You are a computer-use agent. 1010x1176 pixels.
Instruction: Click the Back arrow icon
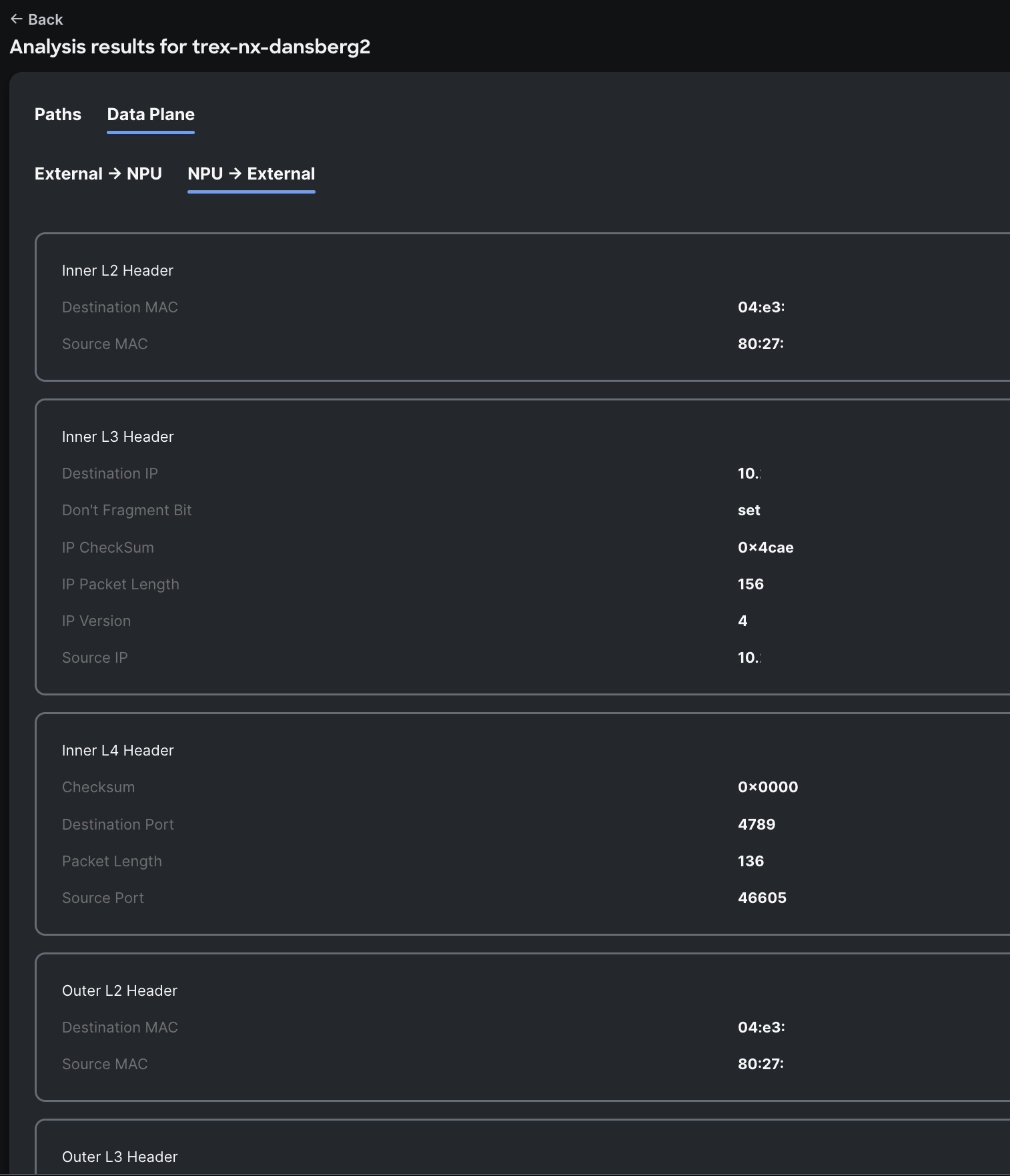coord(17,19)
